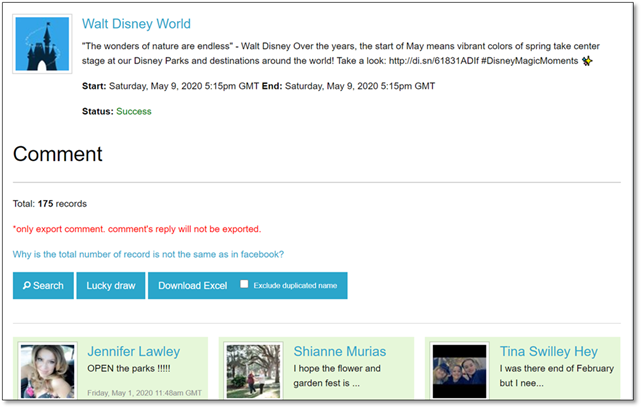Click the green Success status text

134,111
